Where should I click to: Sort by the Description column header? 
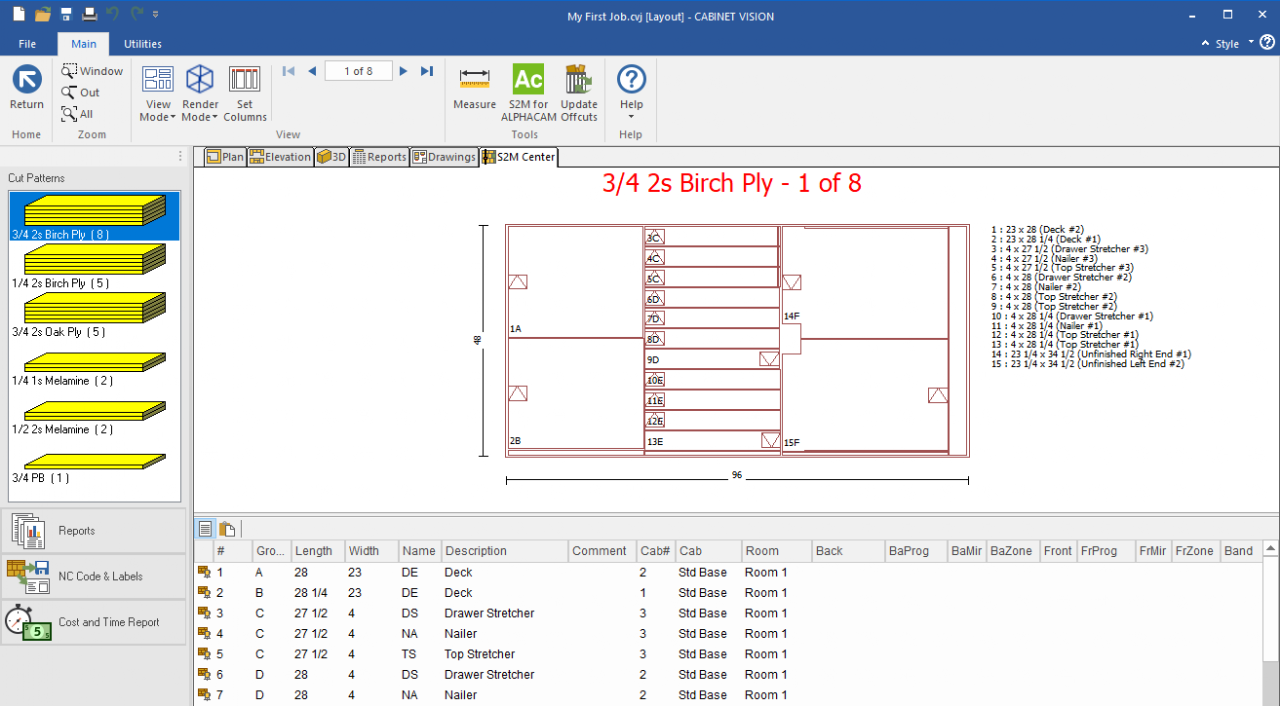point(504,551)
